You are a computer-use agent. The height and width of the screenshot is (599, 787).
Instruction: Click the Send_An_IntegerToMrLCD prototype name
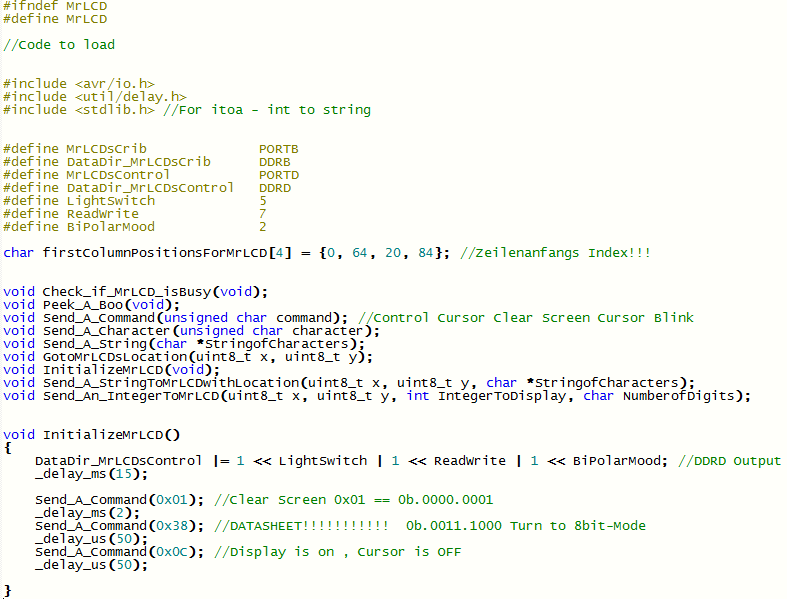click(131, 396)
